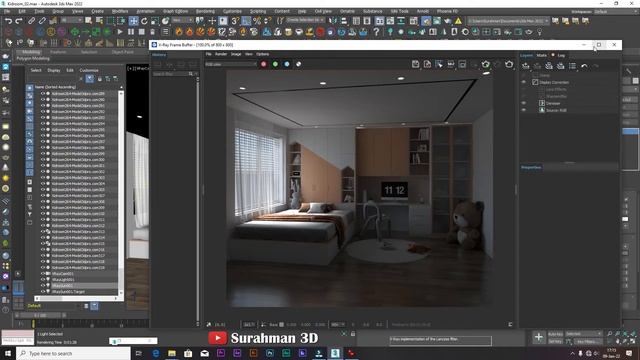Open the Modeling ribbon tab
This screenshot has height=360, width=640.
[31, 52]
